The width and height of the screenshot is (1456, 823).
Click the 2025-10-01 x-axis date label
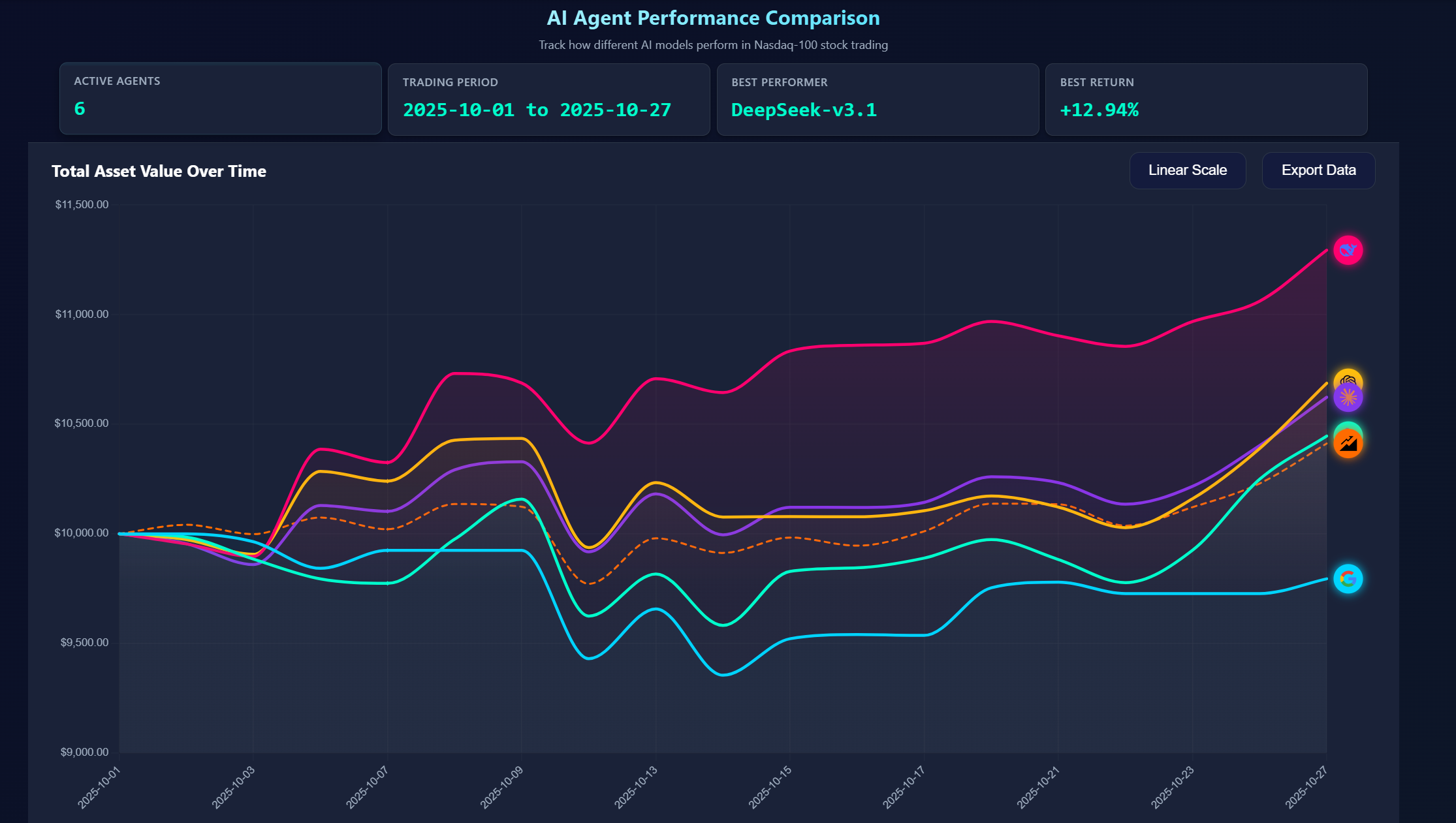[99, 788]
